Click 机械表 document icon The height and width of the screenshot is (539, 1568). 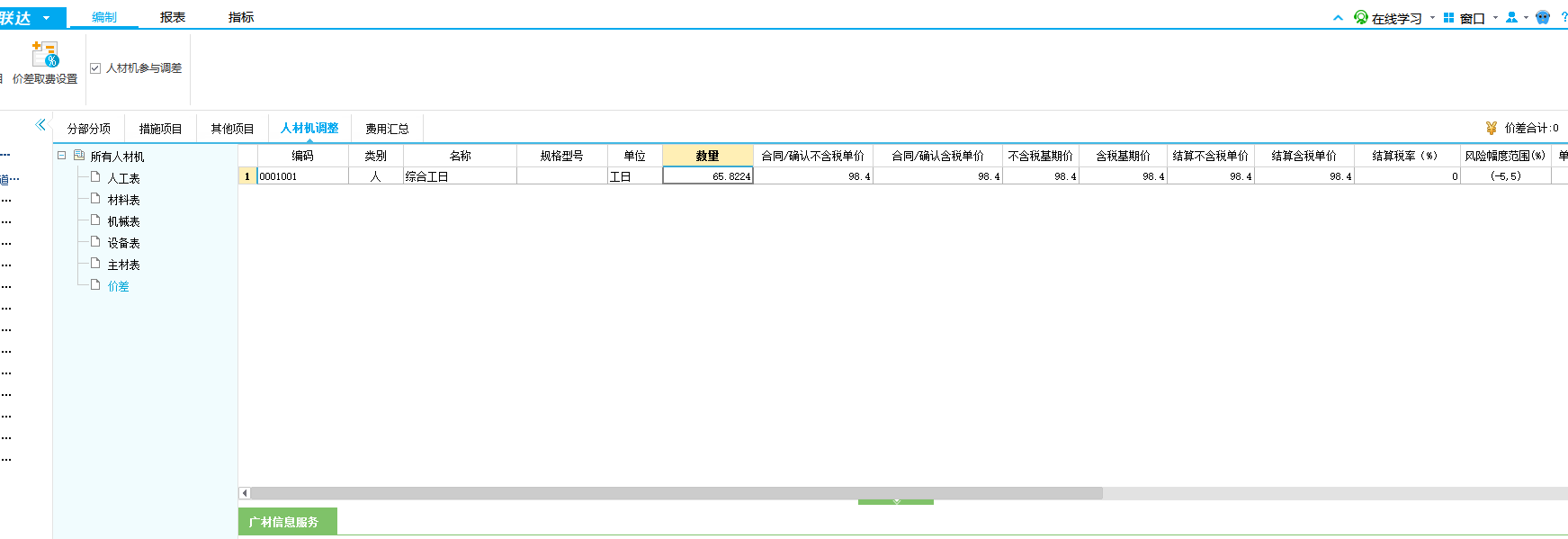click(95, 220)
